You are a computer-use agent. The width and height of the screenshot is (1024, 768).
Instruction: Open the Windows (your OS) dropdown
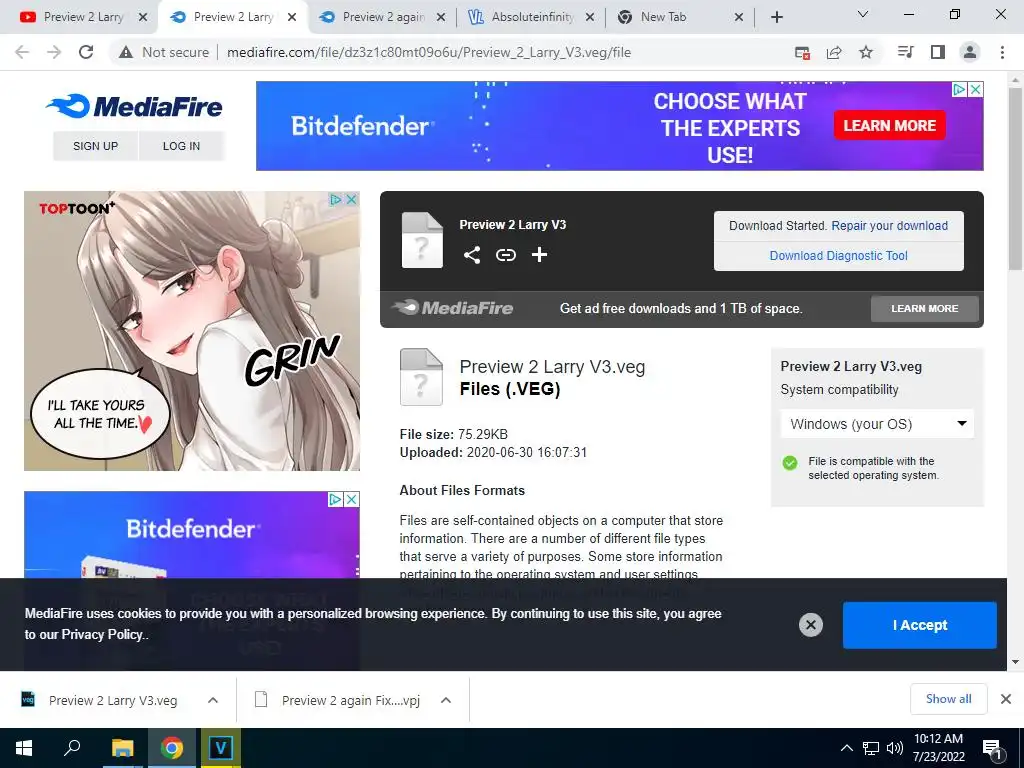(x=877, y=424)
